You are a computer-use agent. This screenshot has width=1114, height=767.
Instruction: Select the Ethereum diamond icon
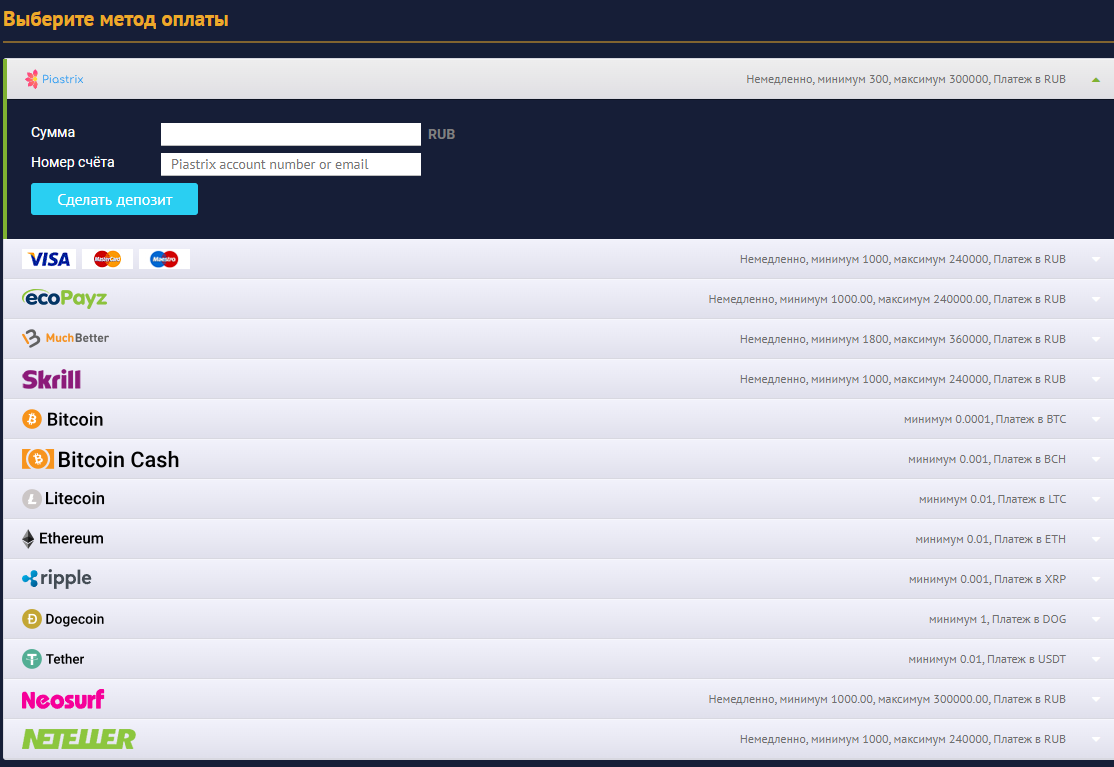[x=28, y=539]
